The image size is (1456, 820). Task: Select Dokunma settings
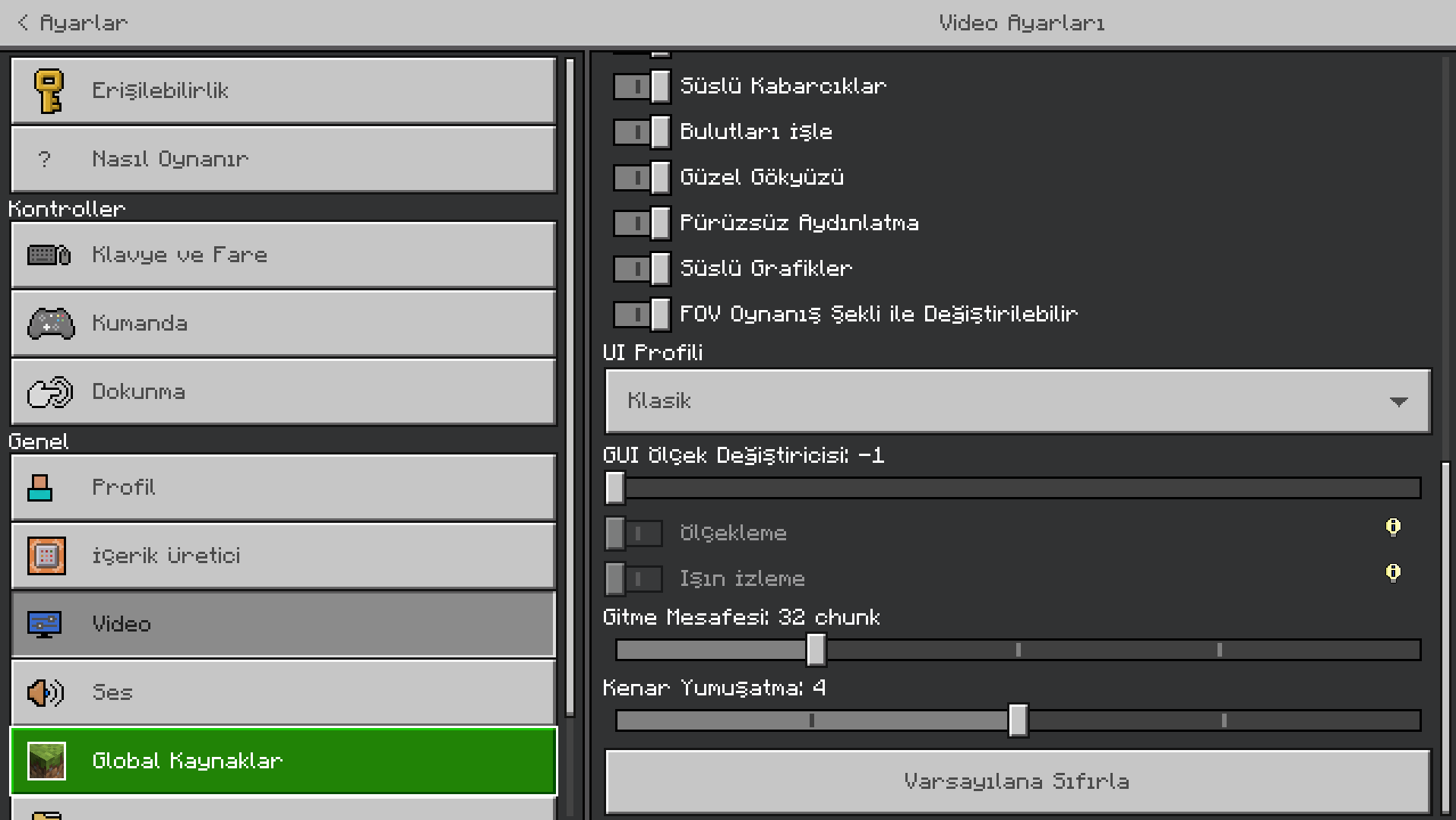click(x=283, y=392)
